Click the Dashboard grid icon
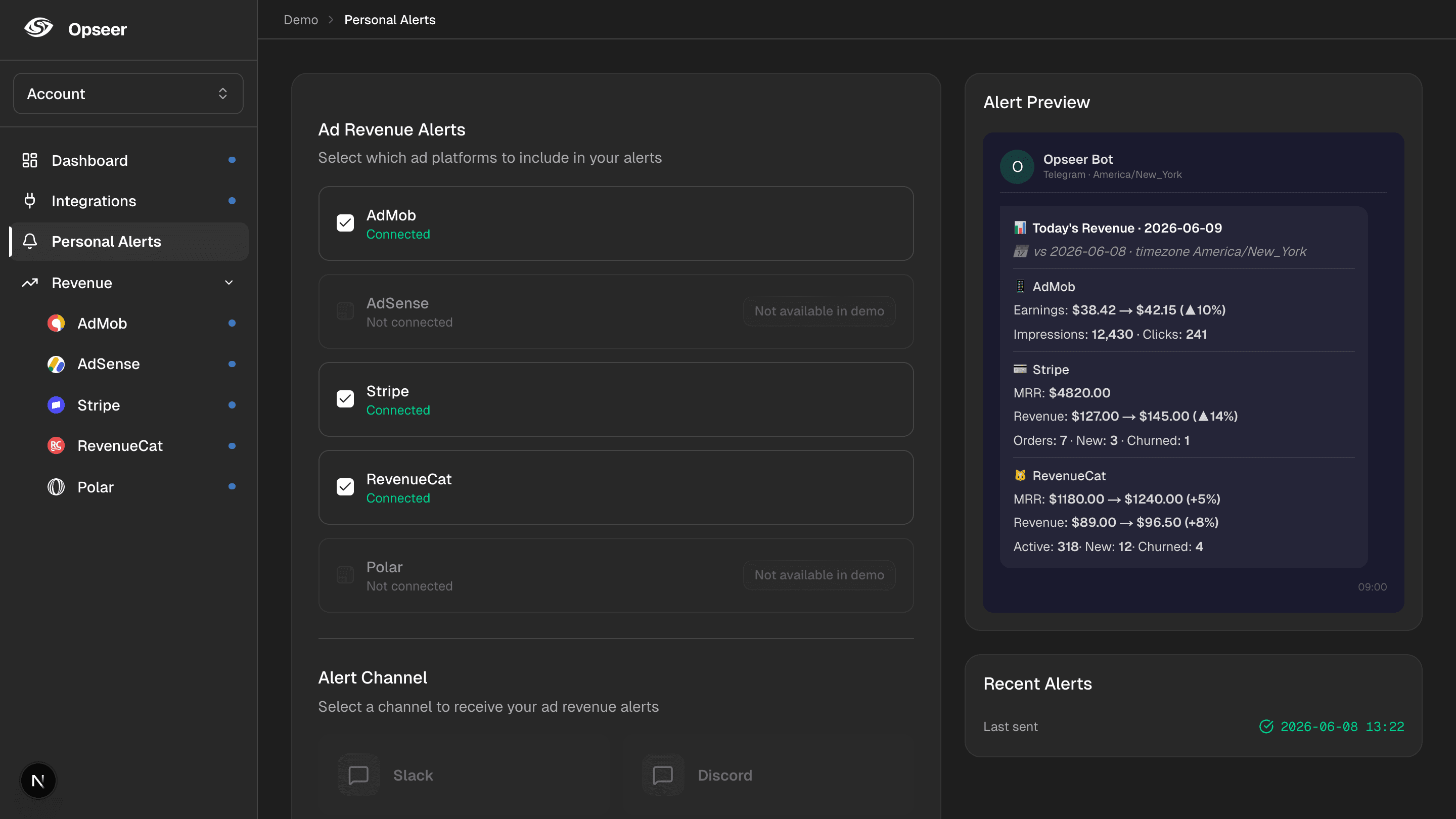Viewport: 1456px width, 819px height. 30,161
